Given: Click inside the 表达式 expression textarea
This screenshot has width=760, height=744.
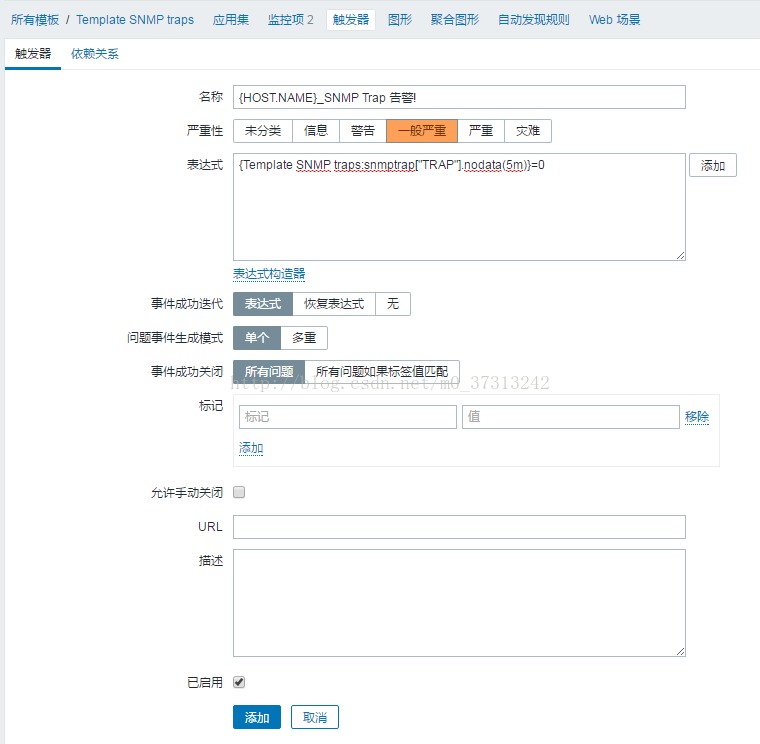Looking at the screenshot, I should point(459,207).
